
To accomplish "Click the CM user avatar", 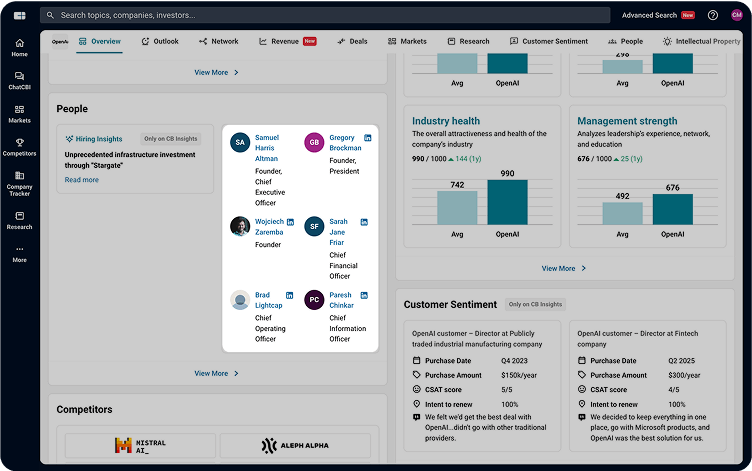I will click(x=737, y=15).
